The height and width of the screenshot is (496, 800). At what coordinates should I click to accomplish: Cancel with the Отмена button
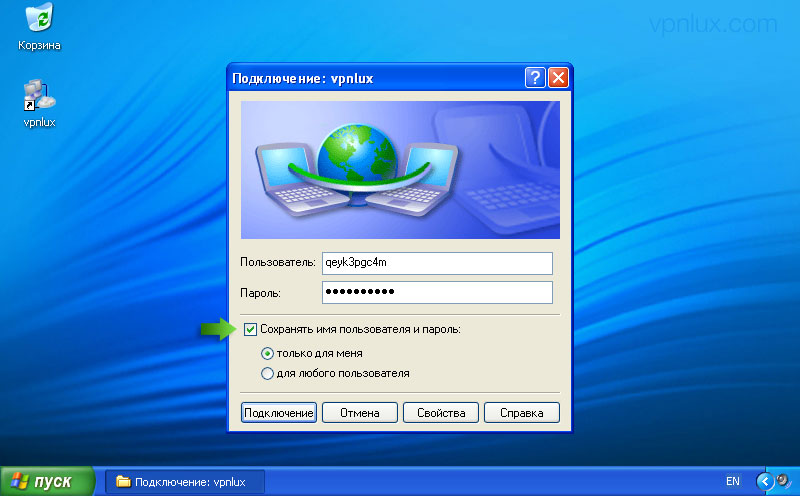(x=360, y=413)
